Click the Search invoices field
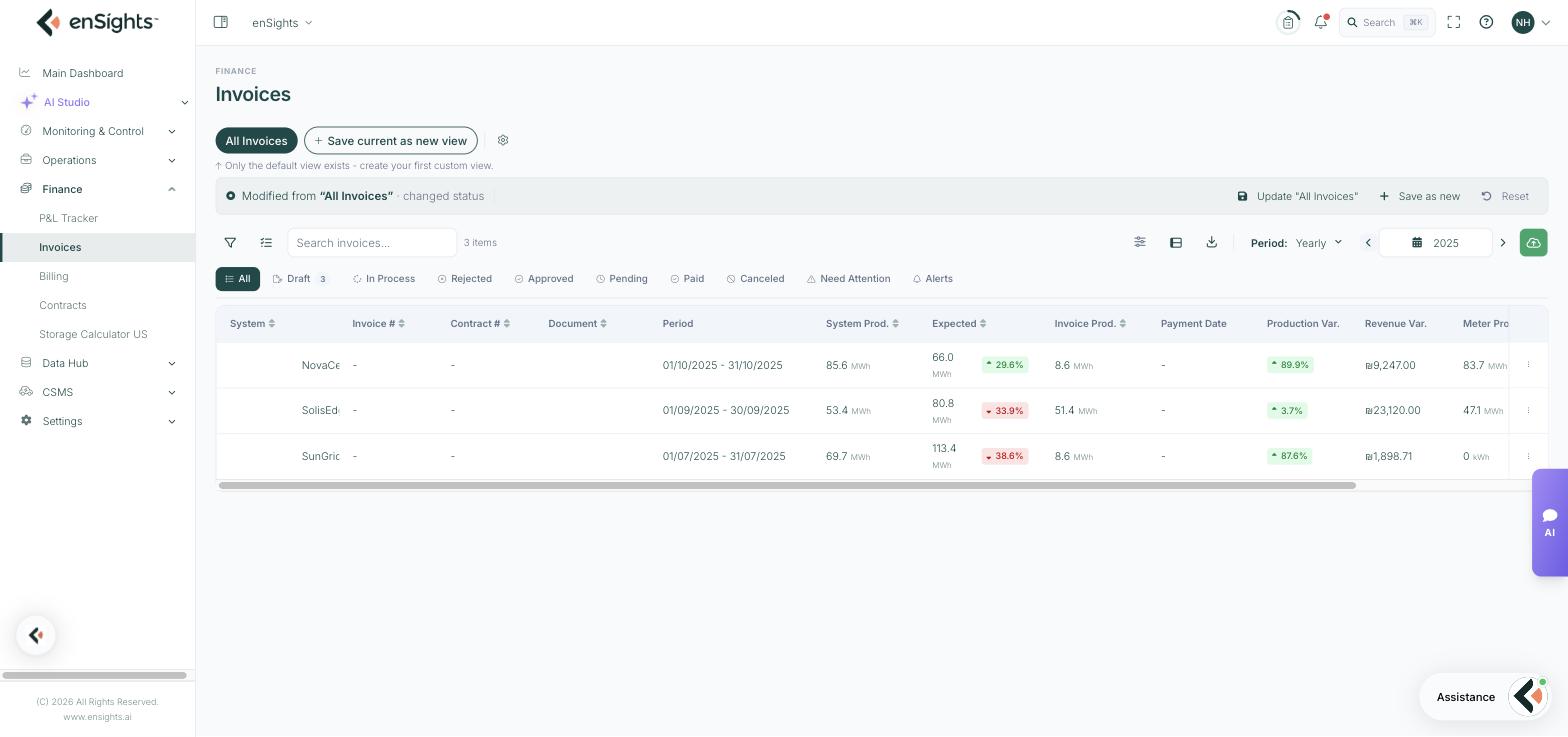The width and height of the screenshot is (1568, 737). (x=372, y=243)
